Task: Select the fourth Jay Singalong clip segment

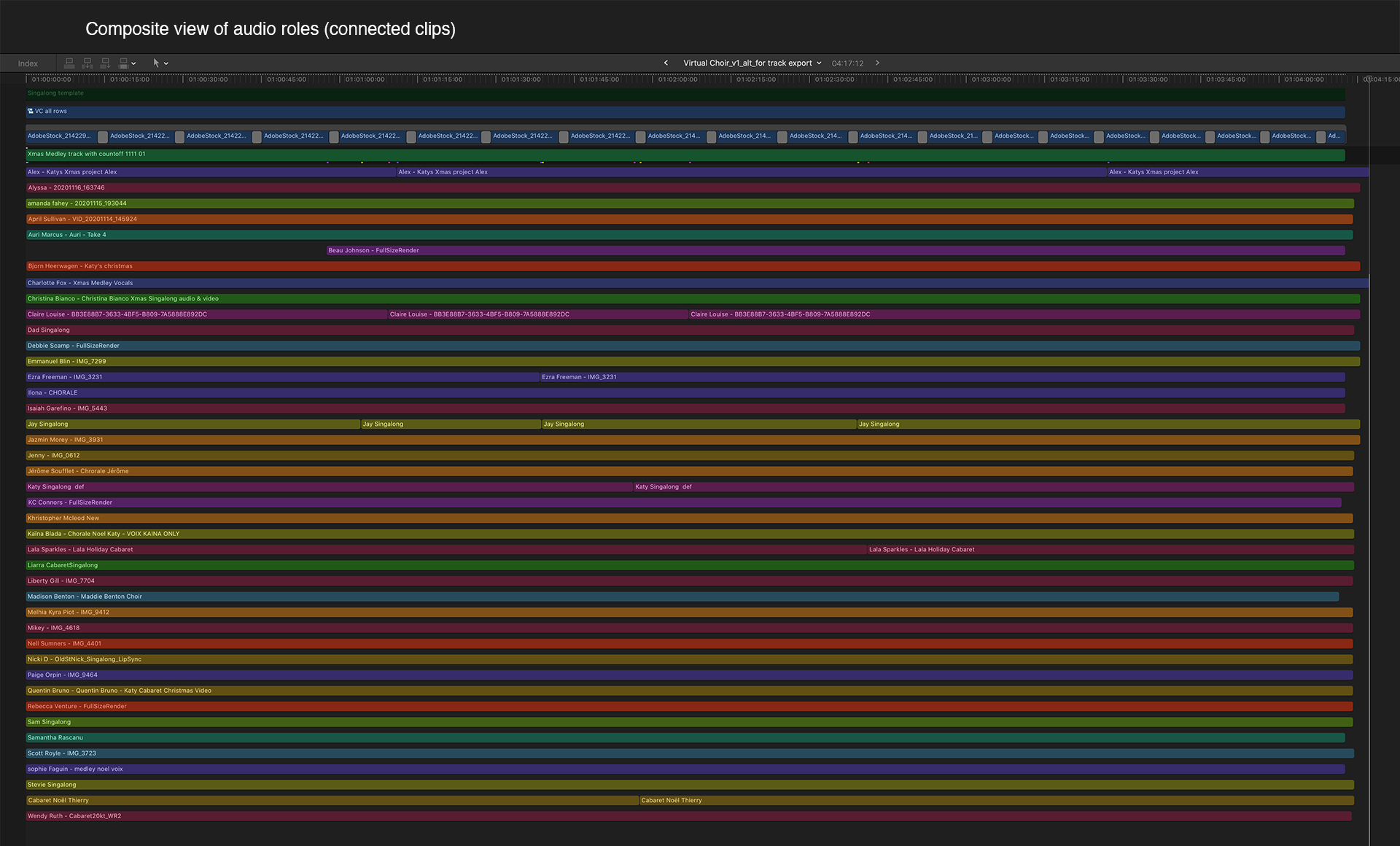Action: pos(1108,424)
